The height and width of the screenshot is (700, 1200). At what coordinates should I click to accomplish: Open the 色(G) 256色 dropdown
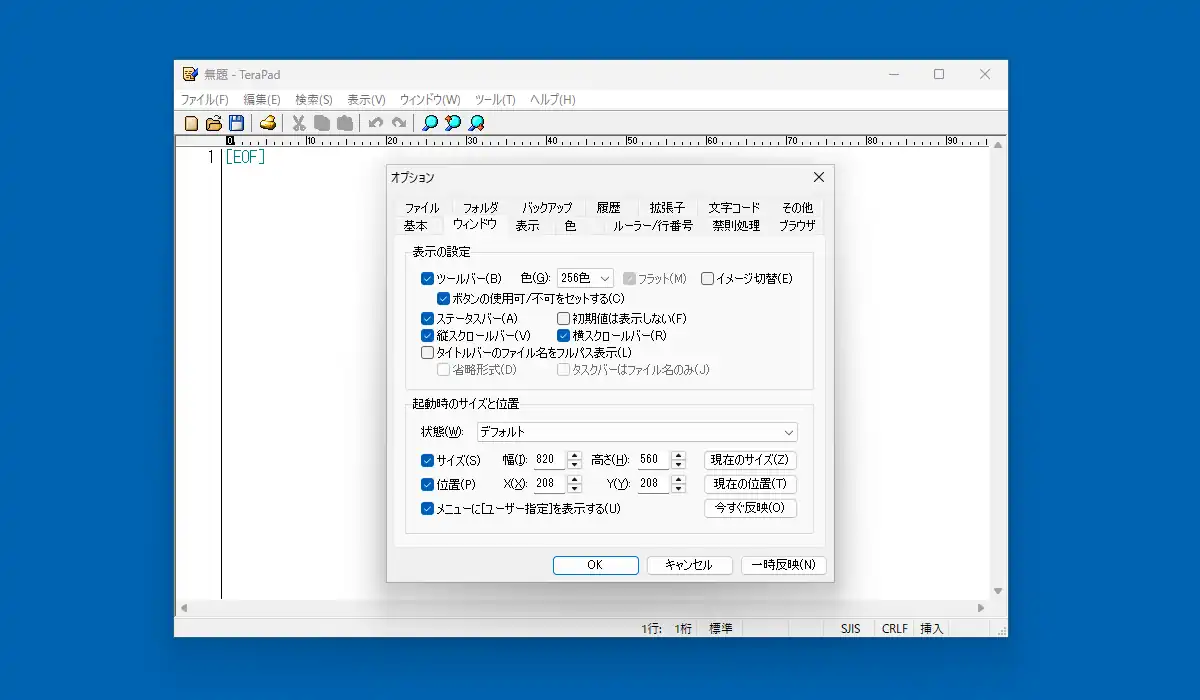pos(585,279)
